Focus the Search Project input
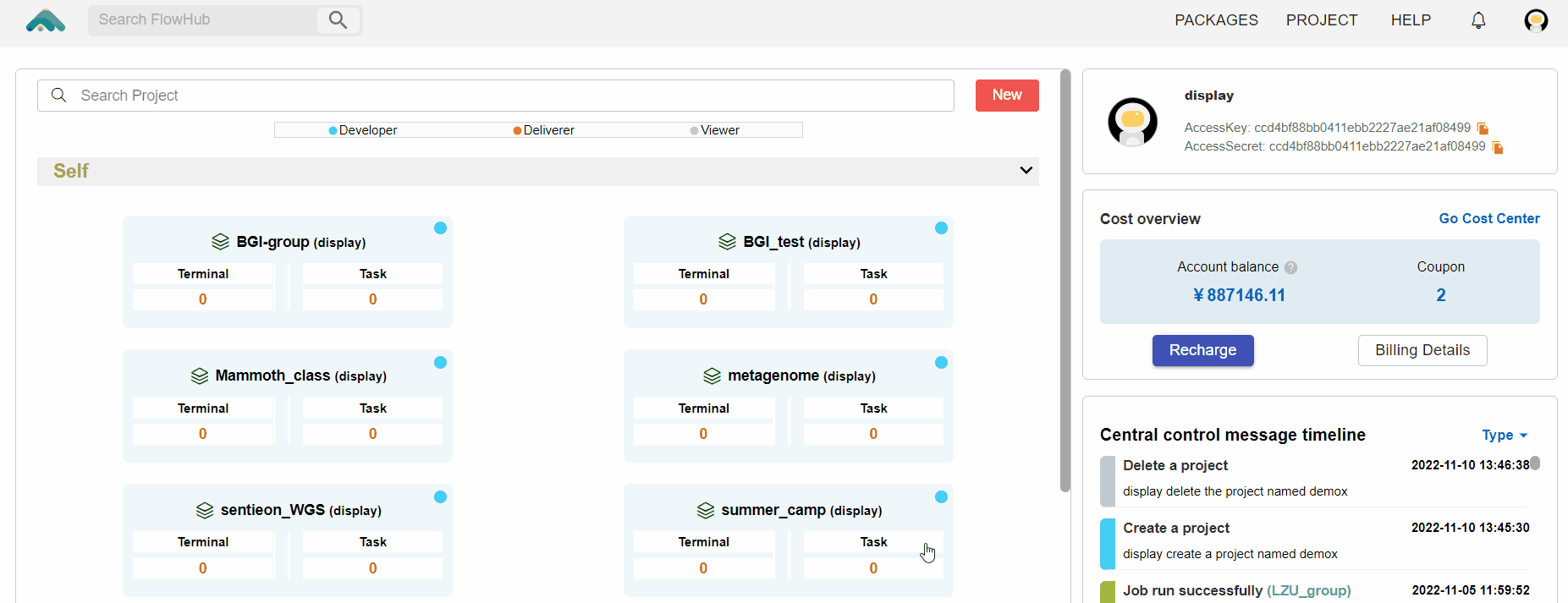 (x=496, y=96)
